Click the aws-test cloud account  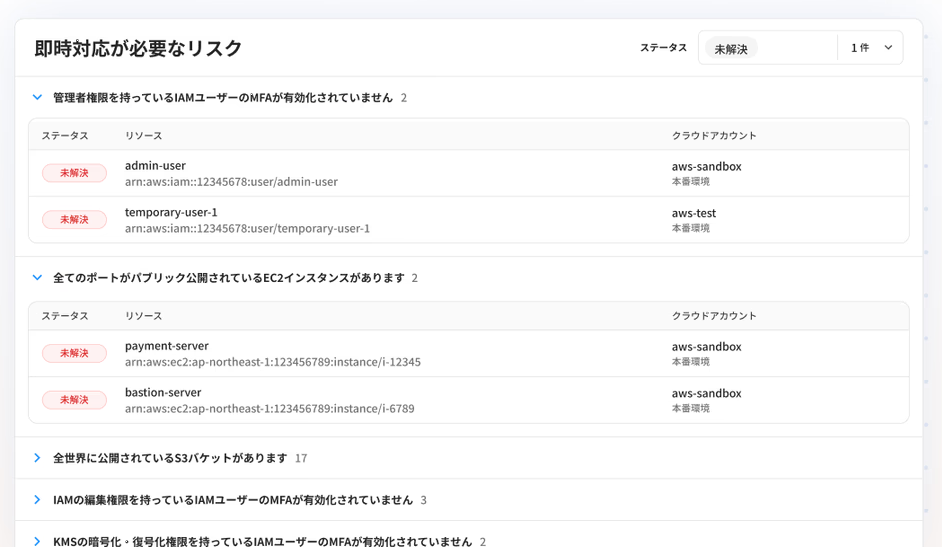694,213
